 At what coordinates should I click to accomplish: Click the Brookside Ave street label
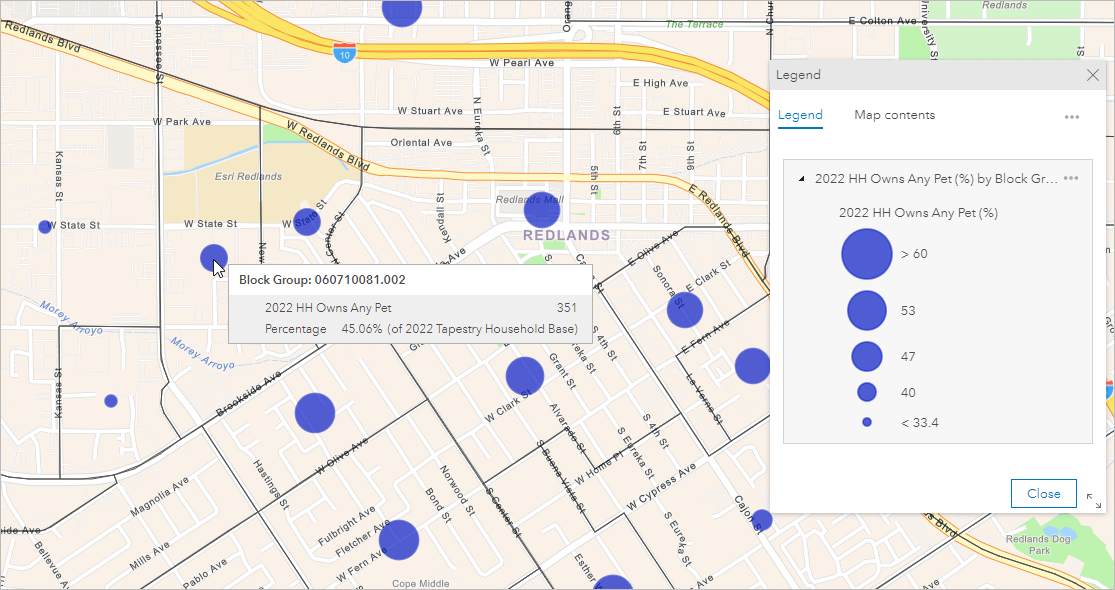tap(250, 392)
